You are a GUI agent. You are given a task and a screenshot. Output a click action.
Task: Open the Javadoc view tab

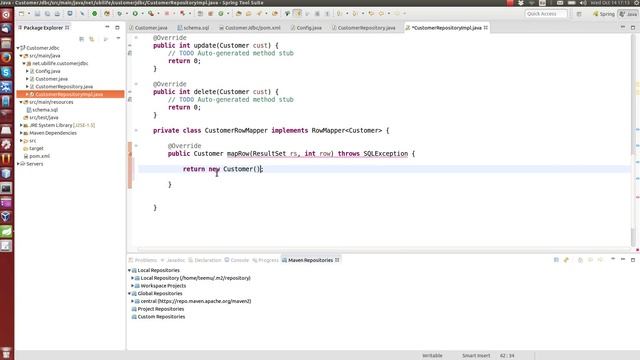coord(173,260)
